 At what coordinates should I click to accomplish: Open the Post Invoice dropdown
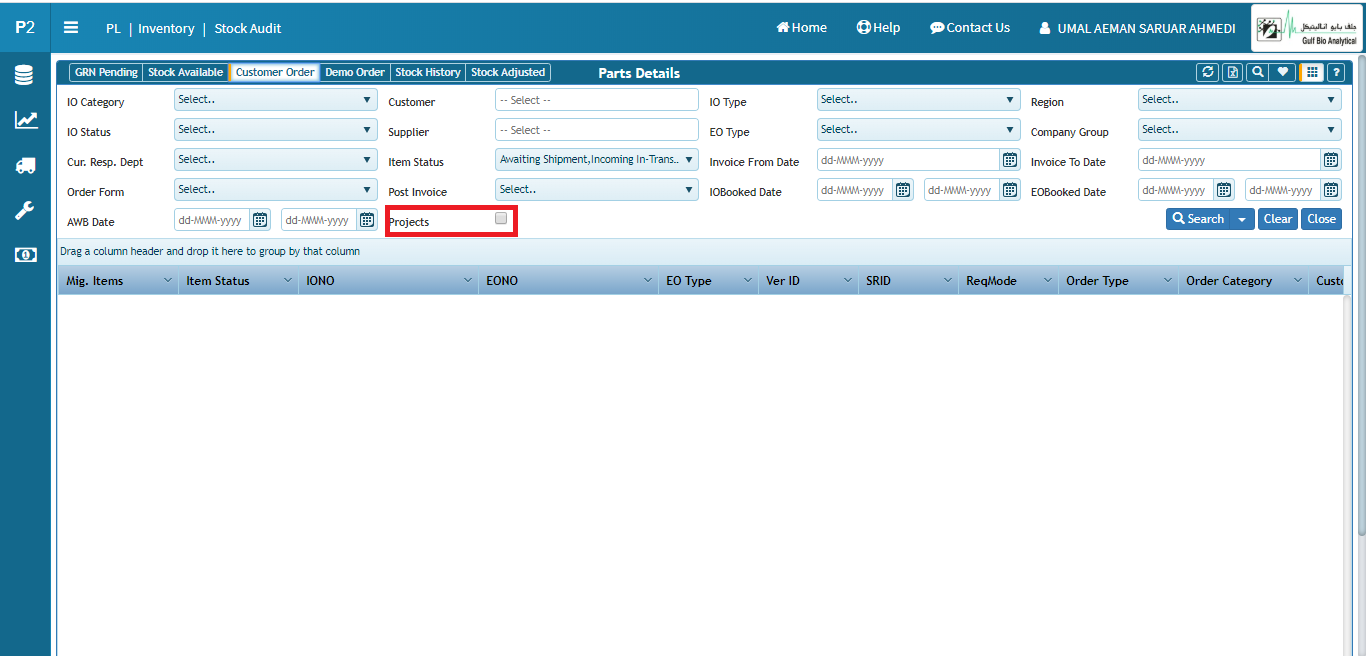tap(597, 190)
